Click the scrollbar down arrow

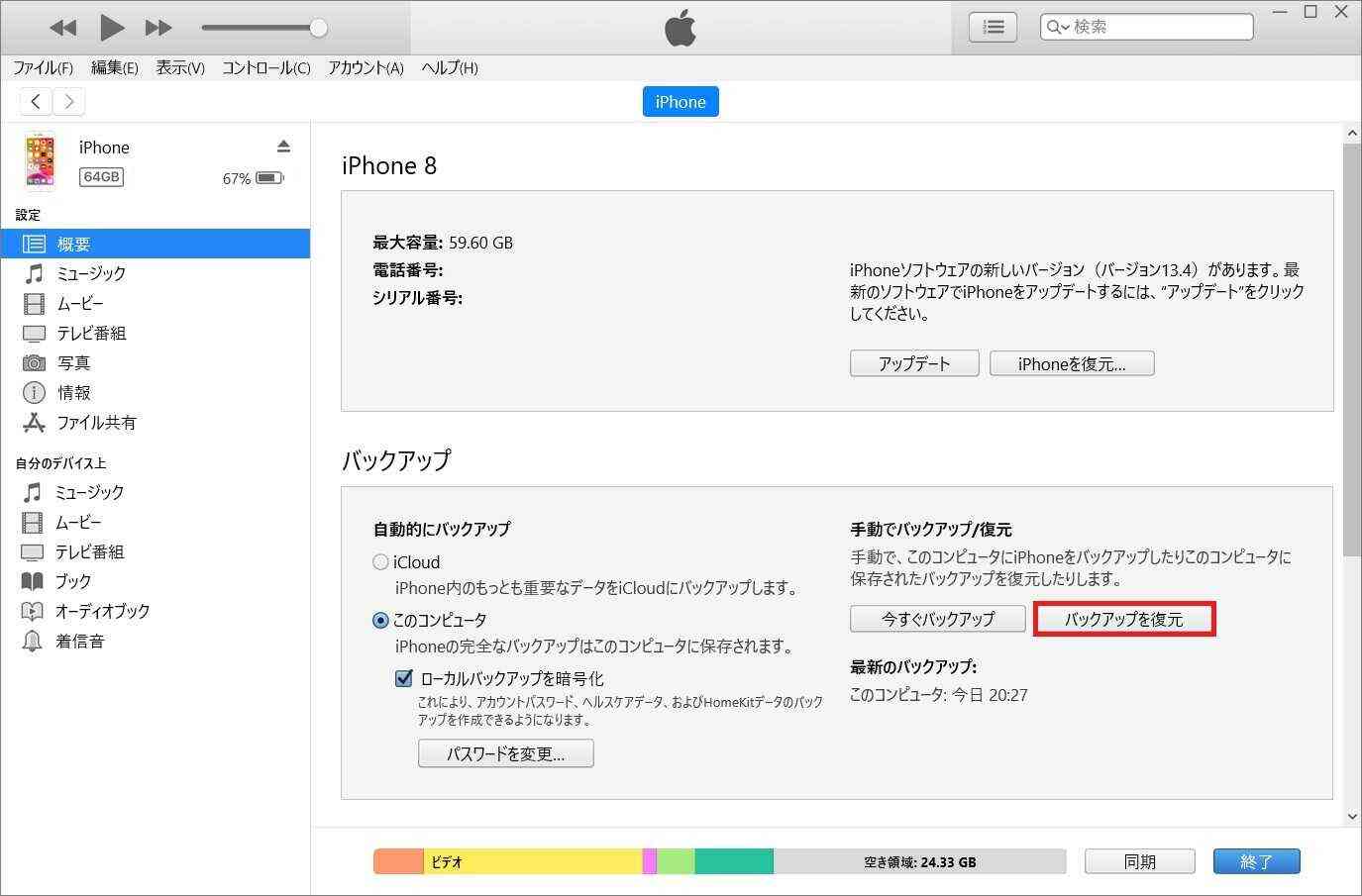pyautogui.click(x=1352, y=817)
